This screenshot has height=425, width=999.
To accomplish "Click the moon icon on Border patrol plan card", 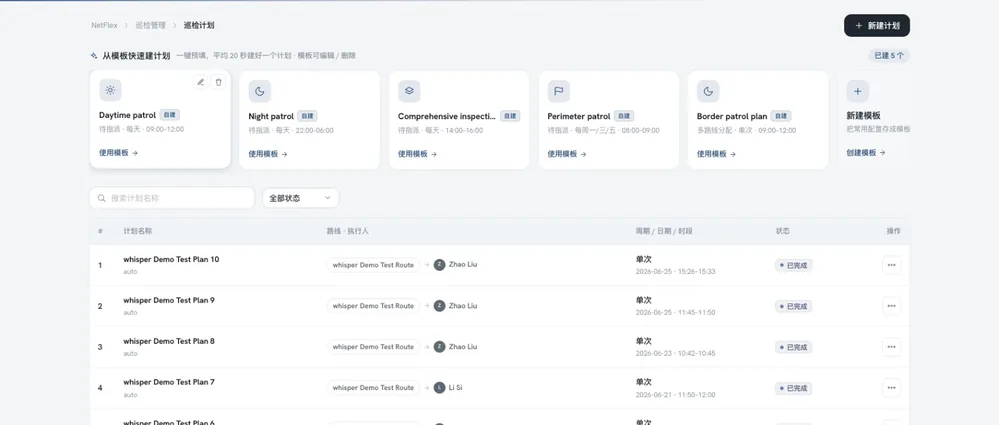I will [x=708, y=91].
